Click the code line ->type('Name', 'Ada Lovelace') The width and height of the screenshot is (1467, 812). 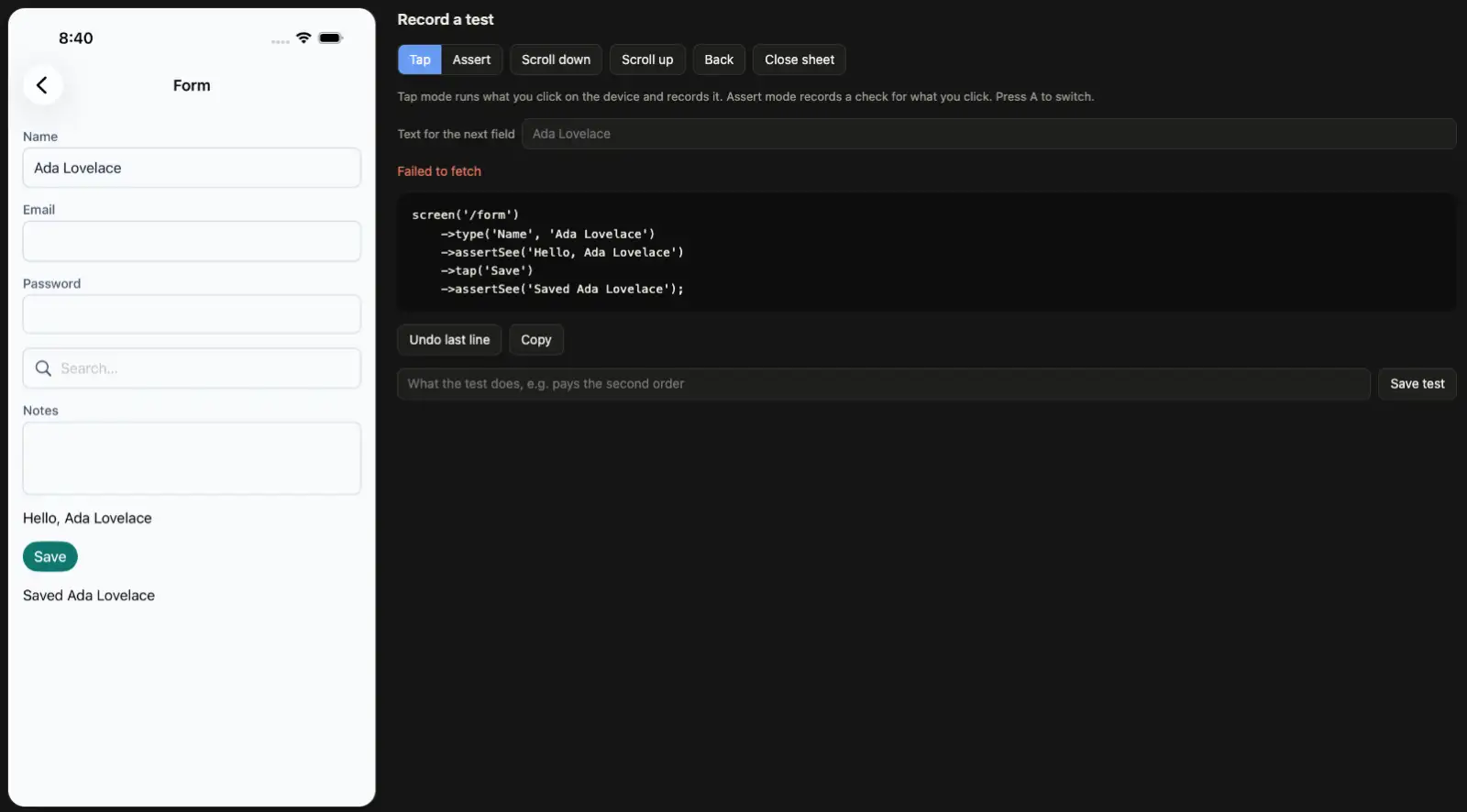(547, 234)
